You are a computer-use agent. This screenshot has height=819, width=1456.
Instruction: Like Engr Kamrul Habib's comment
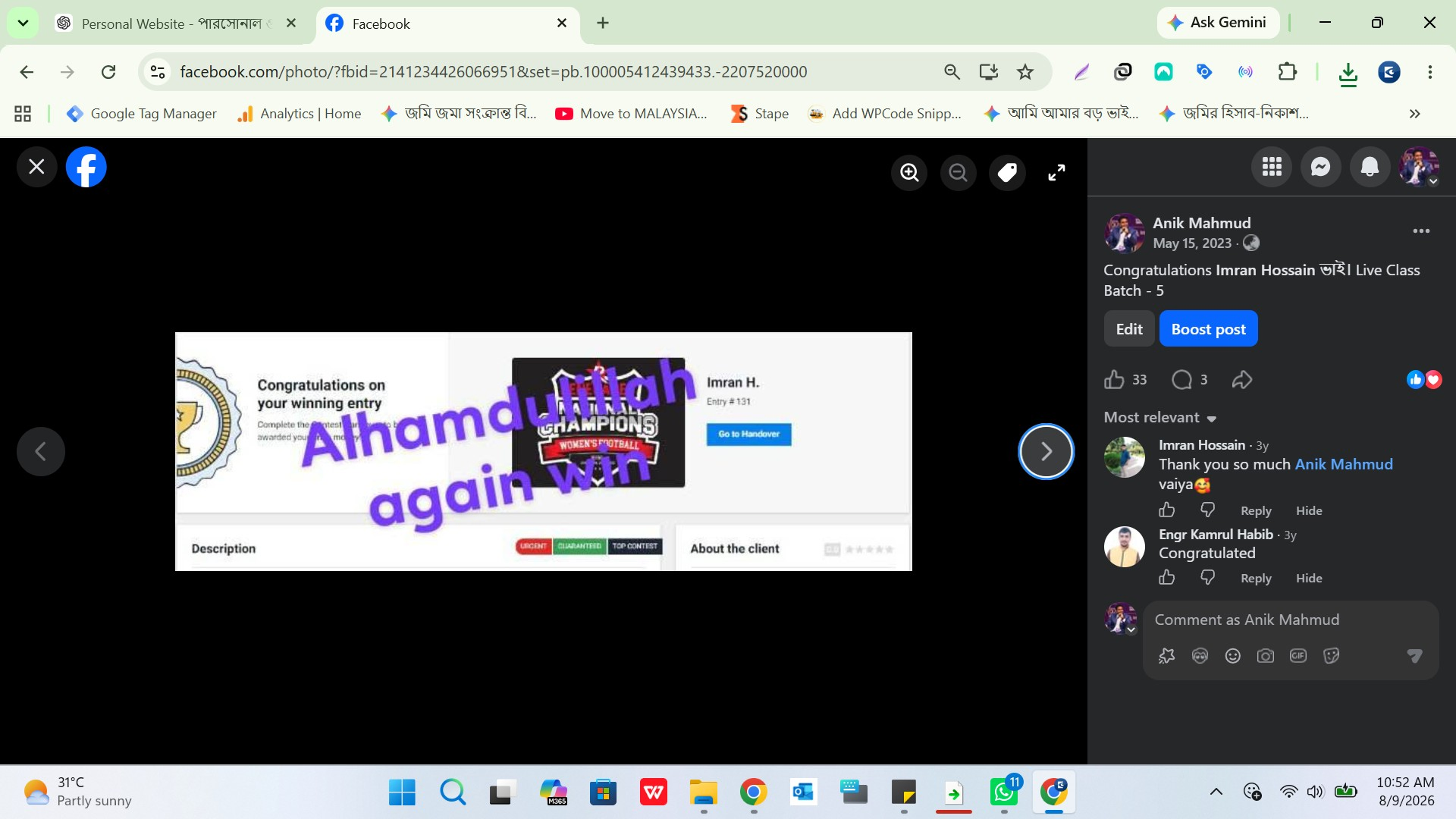(x=1167, y=577)
